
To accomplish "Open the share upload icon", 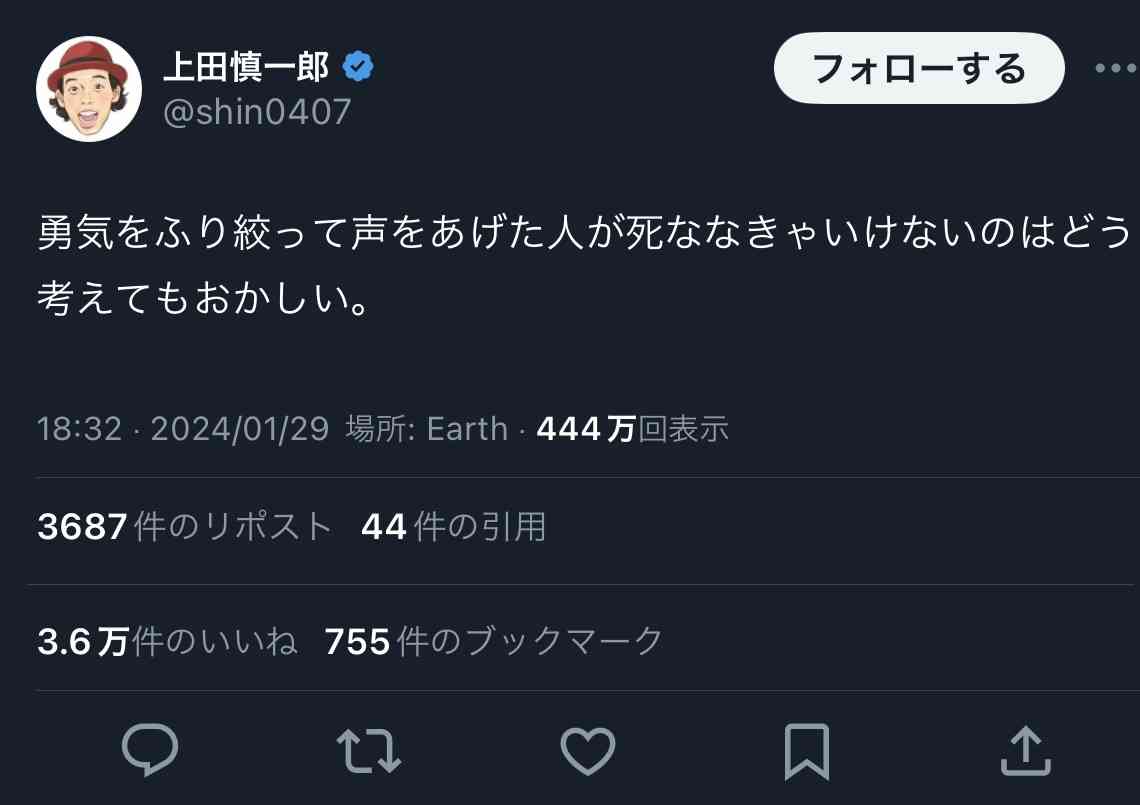I will (x=1026, y=751).
